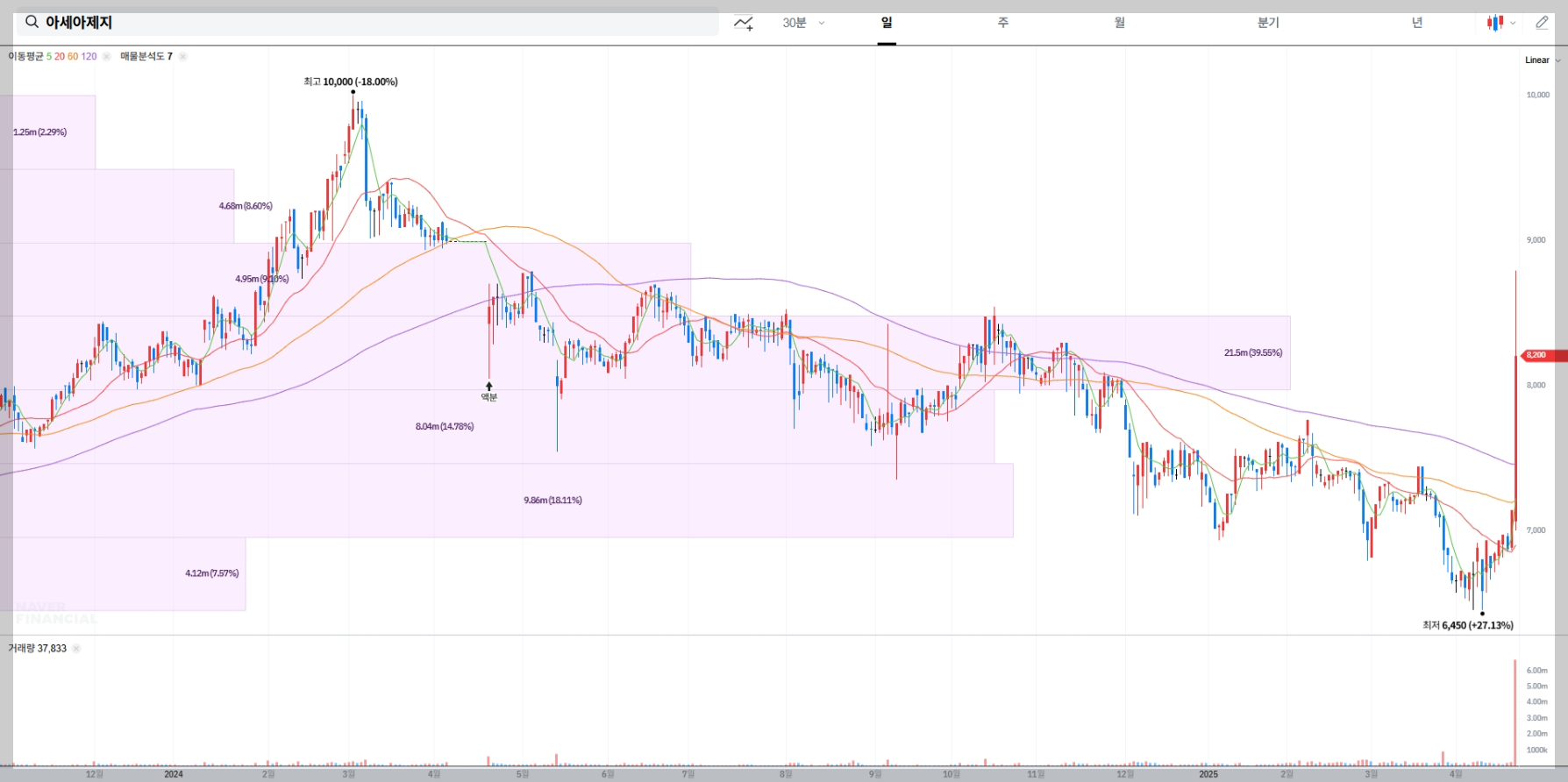The height and width of the screenshot is (782, 1568).
Task: Click the 10,000 price axis label
Action: pos(1538,95)
